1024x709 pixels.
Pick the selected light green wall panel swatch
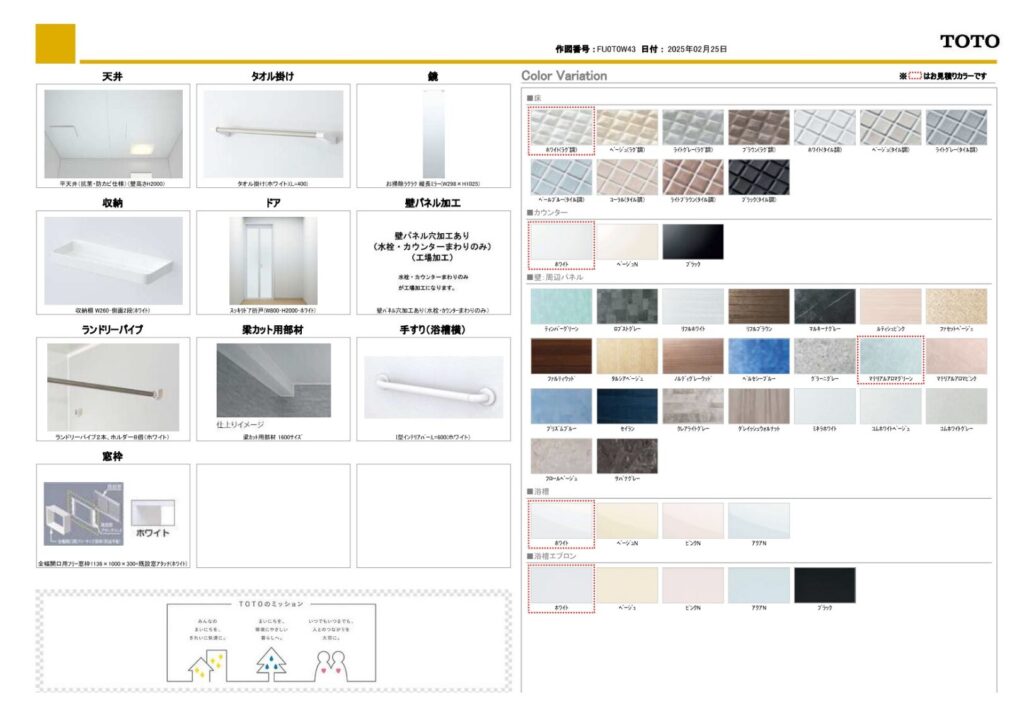[890, 356]
